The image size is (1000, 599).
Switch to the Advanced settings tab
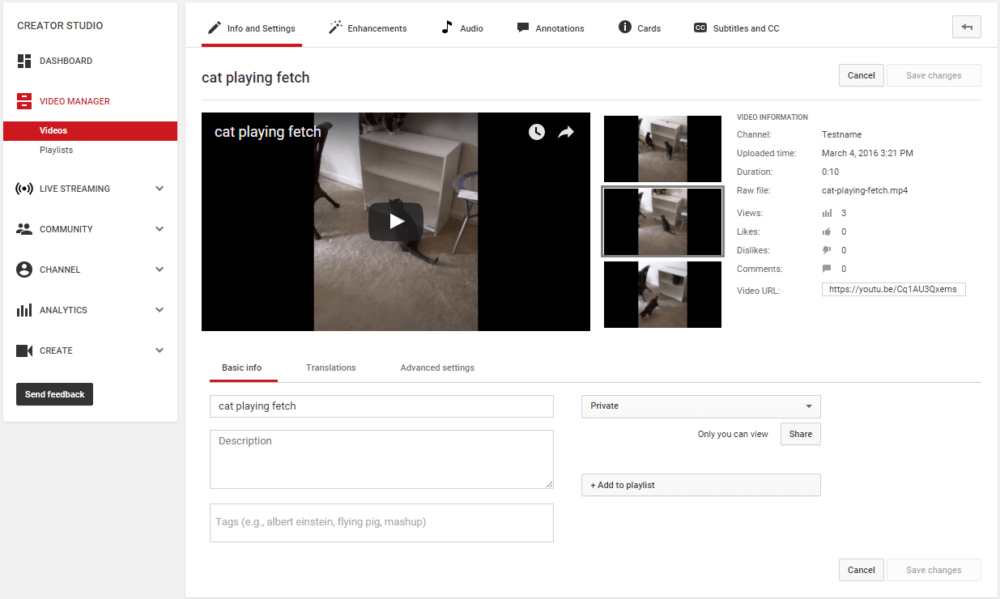pos(437,367)
